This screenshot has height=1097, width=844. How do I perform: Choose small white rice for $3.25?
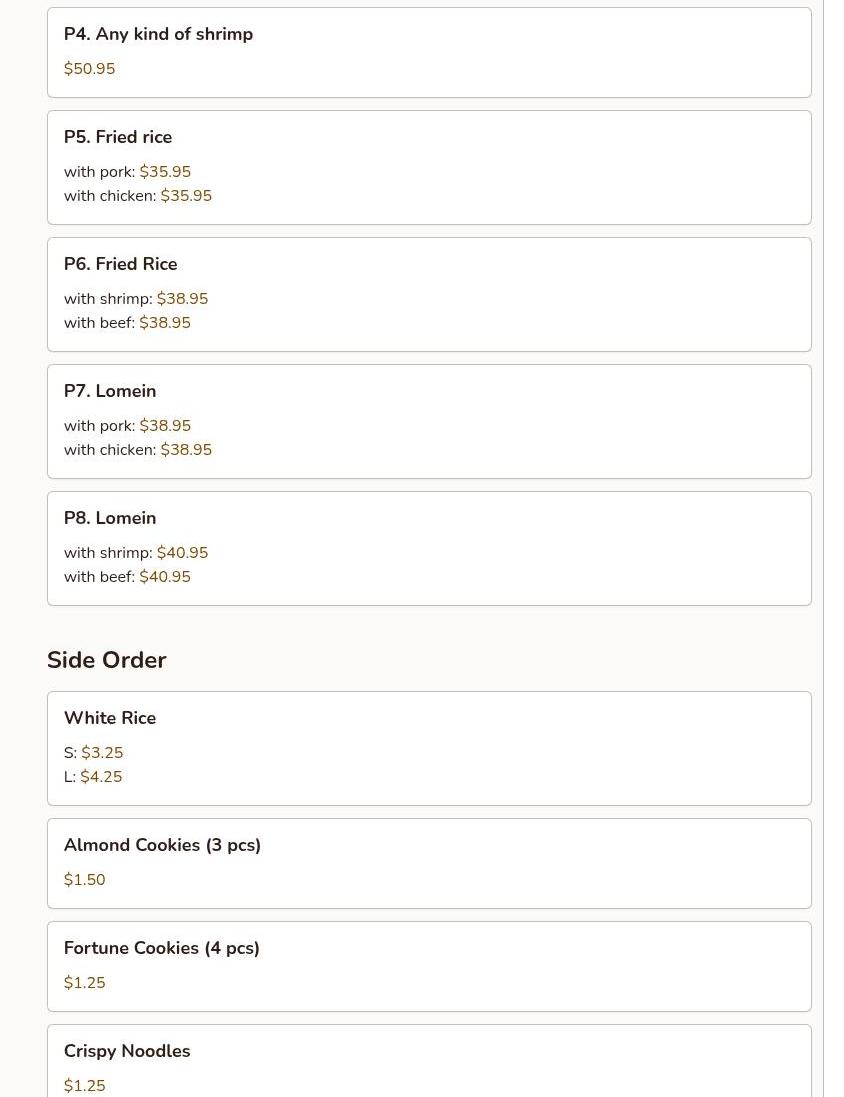(94, 753)
